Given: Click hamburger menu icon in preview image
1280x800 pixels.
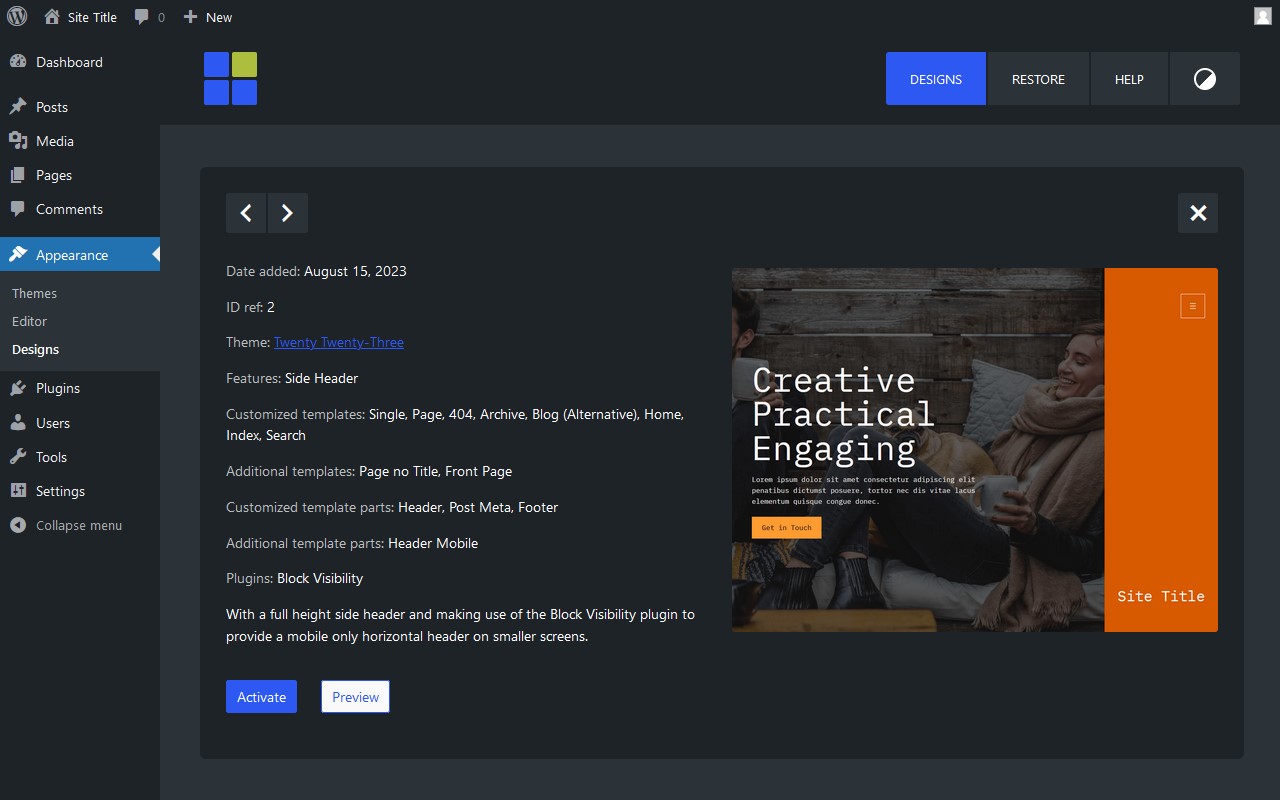Looking at the screenshot, I should pos(1192,306).
